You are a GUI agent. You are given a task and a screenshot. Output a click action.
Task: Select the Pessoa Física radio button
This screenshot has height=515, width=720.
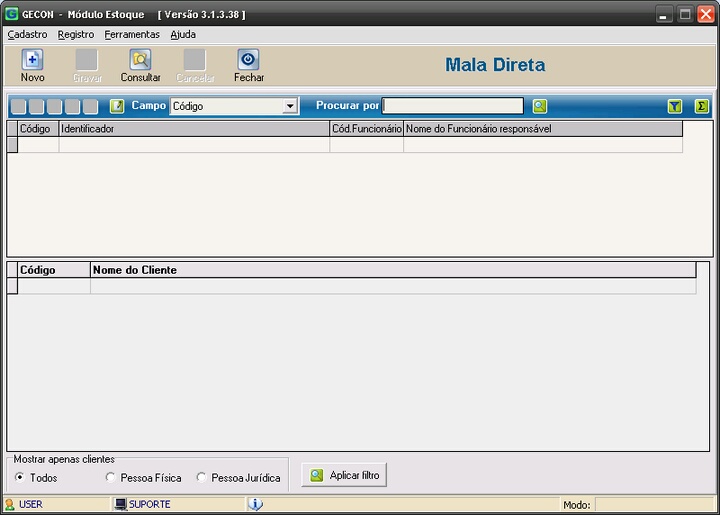(111, 478)
